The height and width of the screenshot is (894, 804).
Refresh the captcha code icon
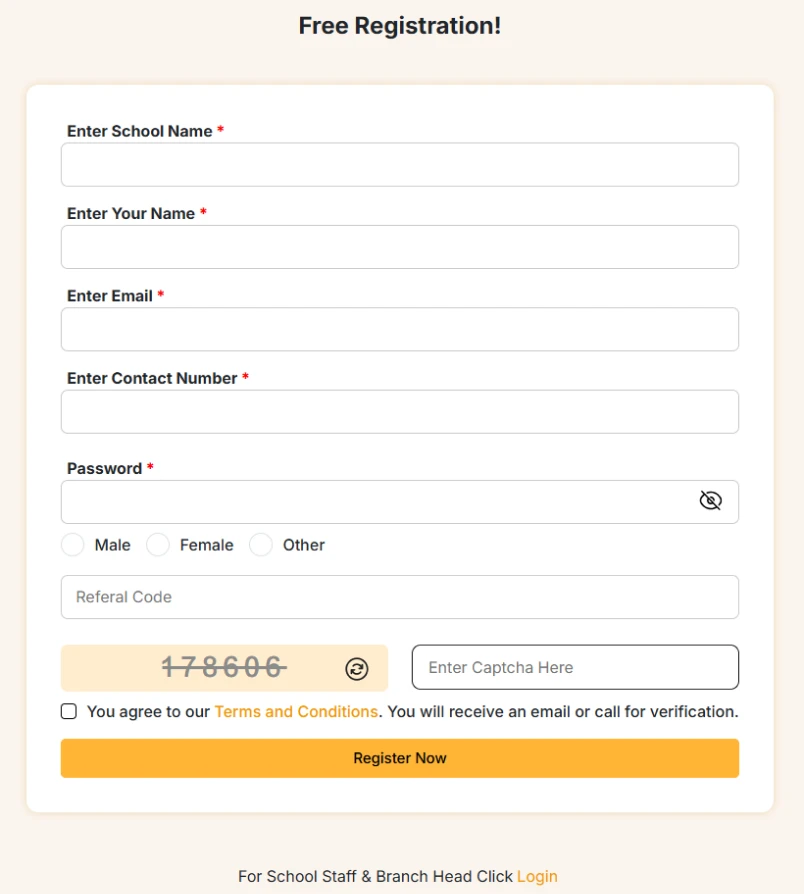point(357,669)
